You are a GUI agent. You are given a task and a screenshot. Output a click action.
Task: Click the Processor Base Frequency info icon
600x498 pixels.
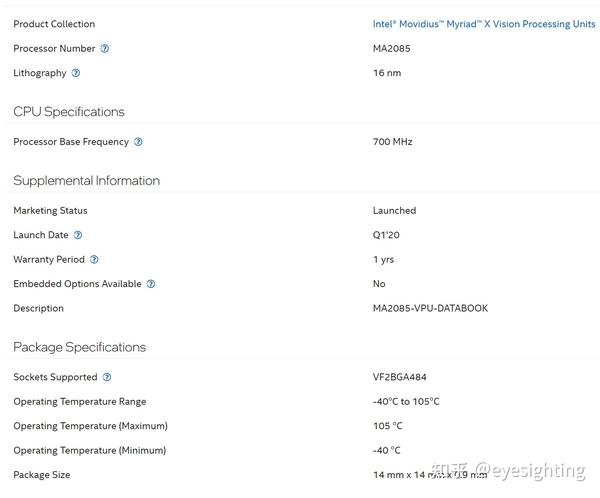point(138,142)
